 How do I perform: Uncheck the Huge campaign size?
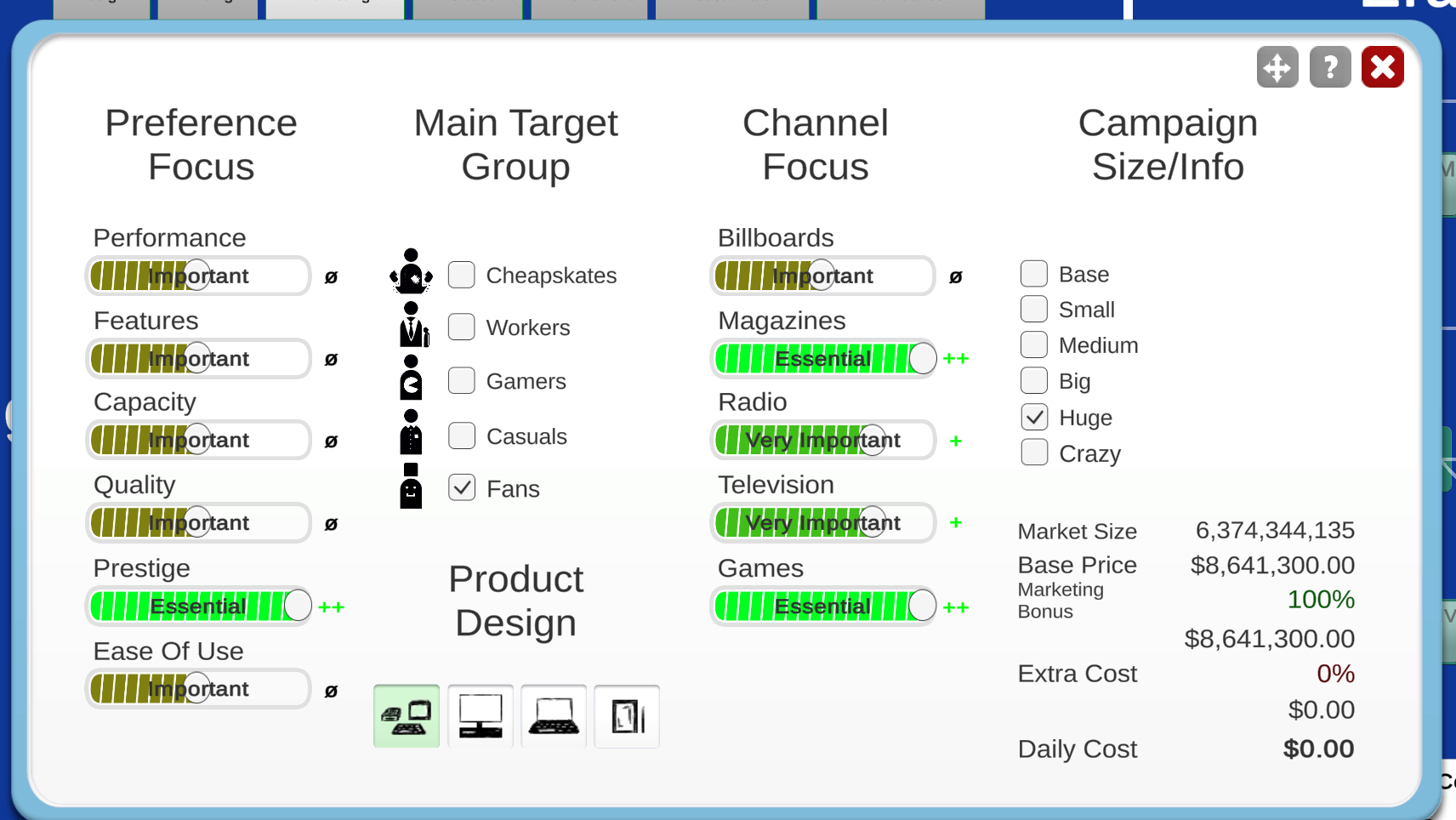click(x=1034, y=417)
